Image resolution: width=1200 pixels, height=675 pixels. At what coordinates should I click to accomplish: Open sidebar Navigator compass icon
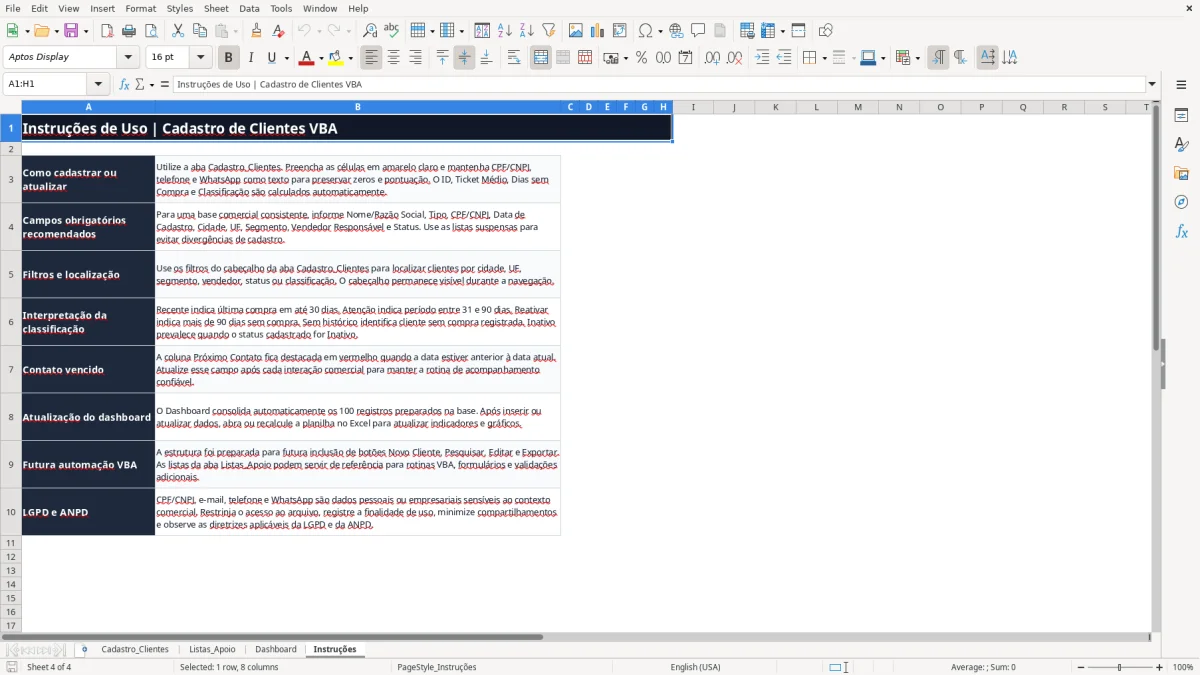[x=1181, y=202]
